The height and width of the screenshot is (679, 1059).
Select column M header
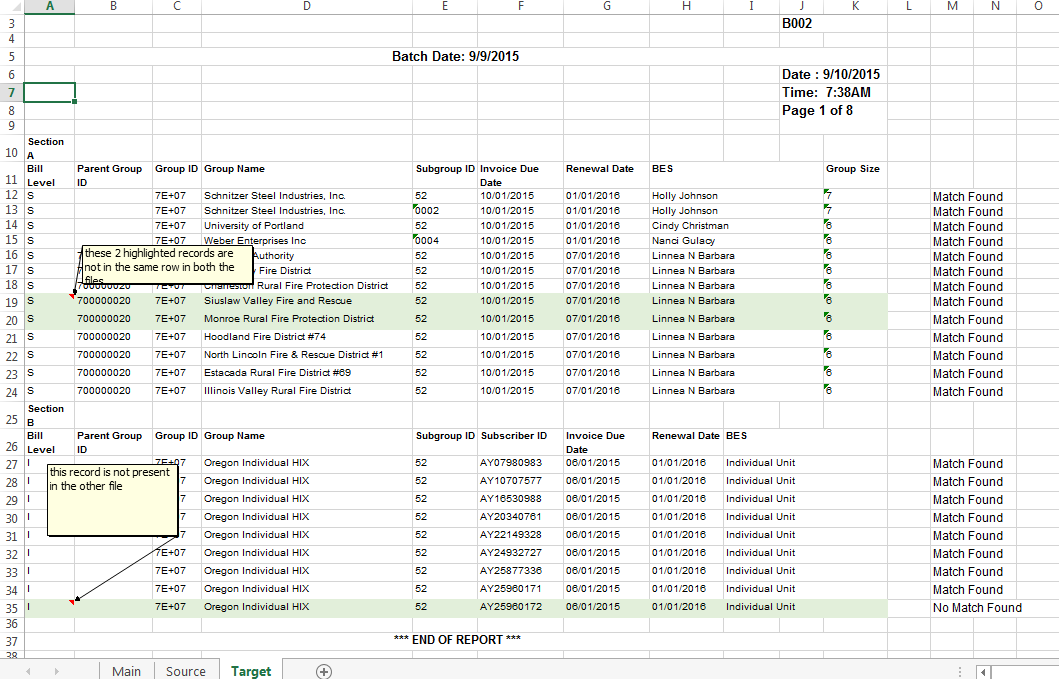951,6
